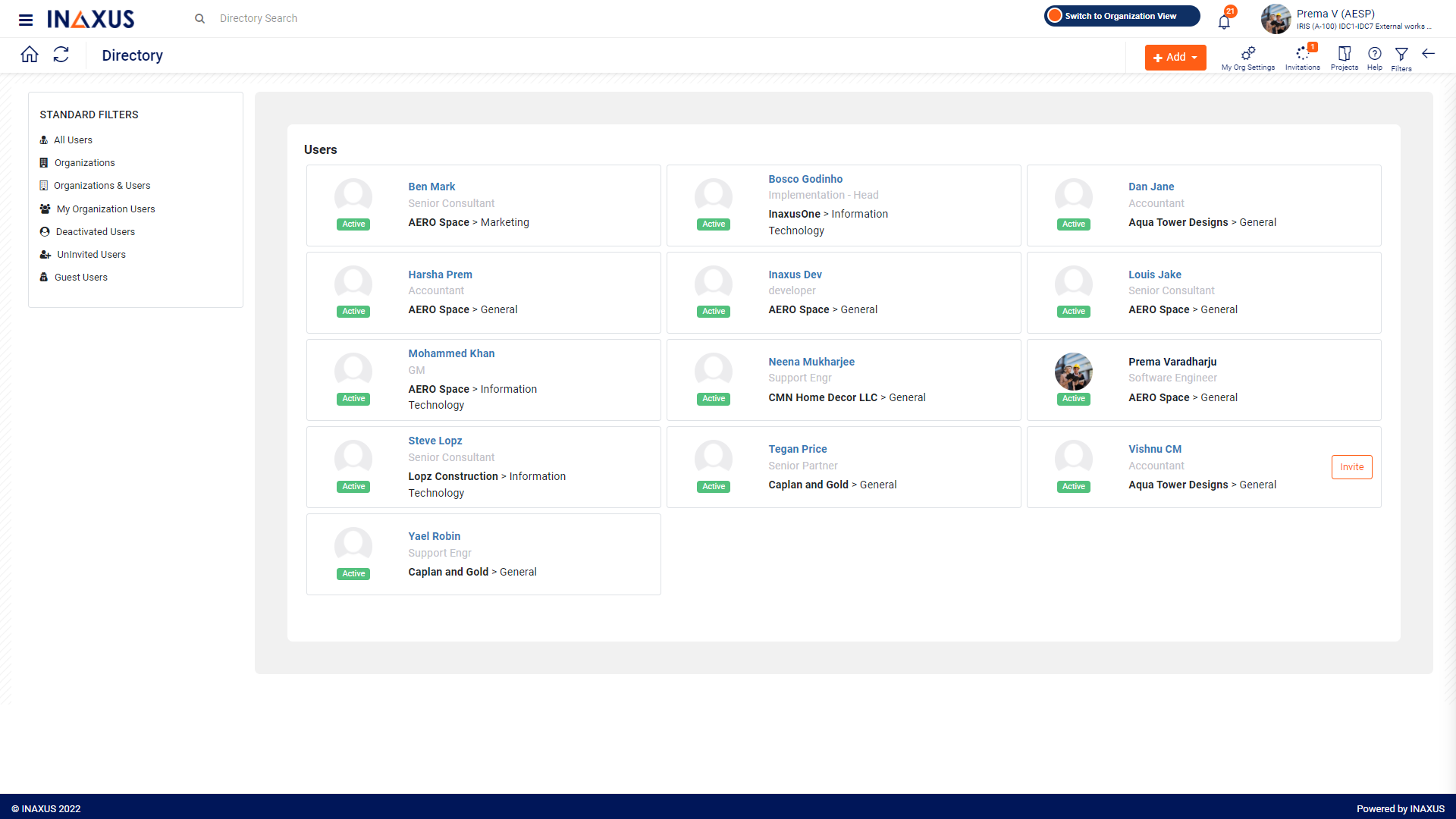Open Bosco Godinho's profile link
Screen dimensions: 1456x819
pyautogui.click(x=805, y=179)
